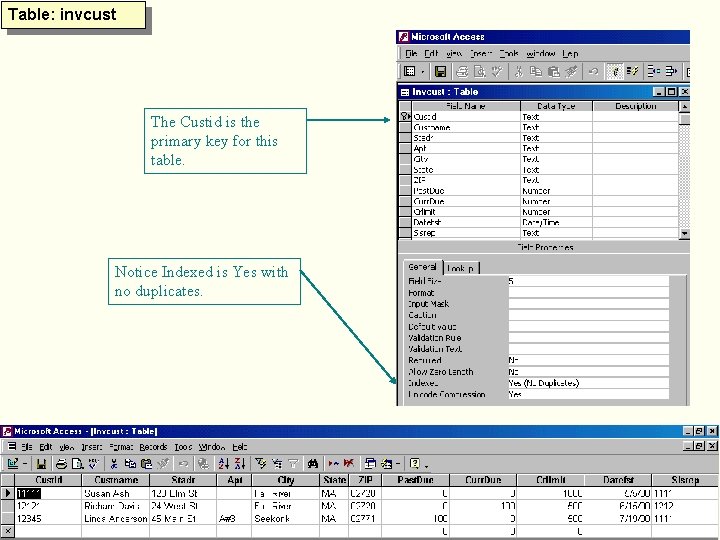Click Copy icon in design toolbar
The width and height of the screenshot is (720, 540).
pyautogui.click(x=536, y=71)
